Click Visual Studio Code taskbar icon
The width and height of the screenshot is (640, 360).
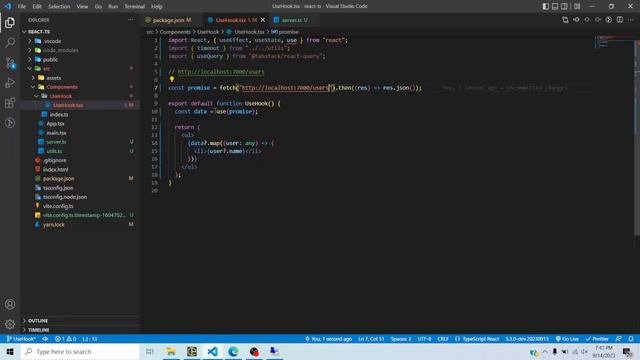pyautogui.click(x=212, y=351)
